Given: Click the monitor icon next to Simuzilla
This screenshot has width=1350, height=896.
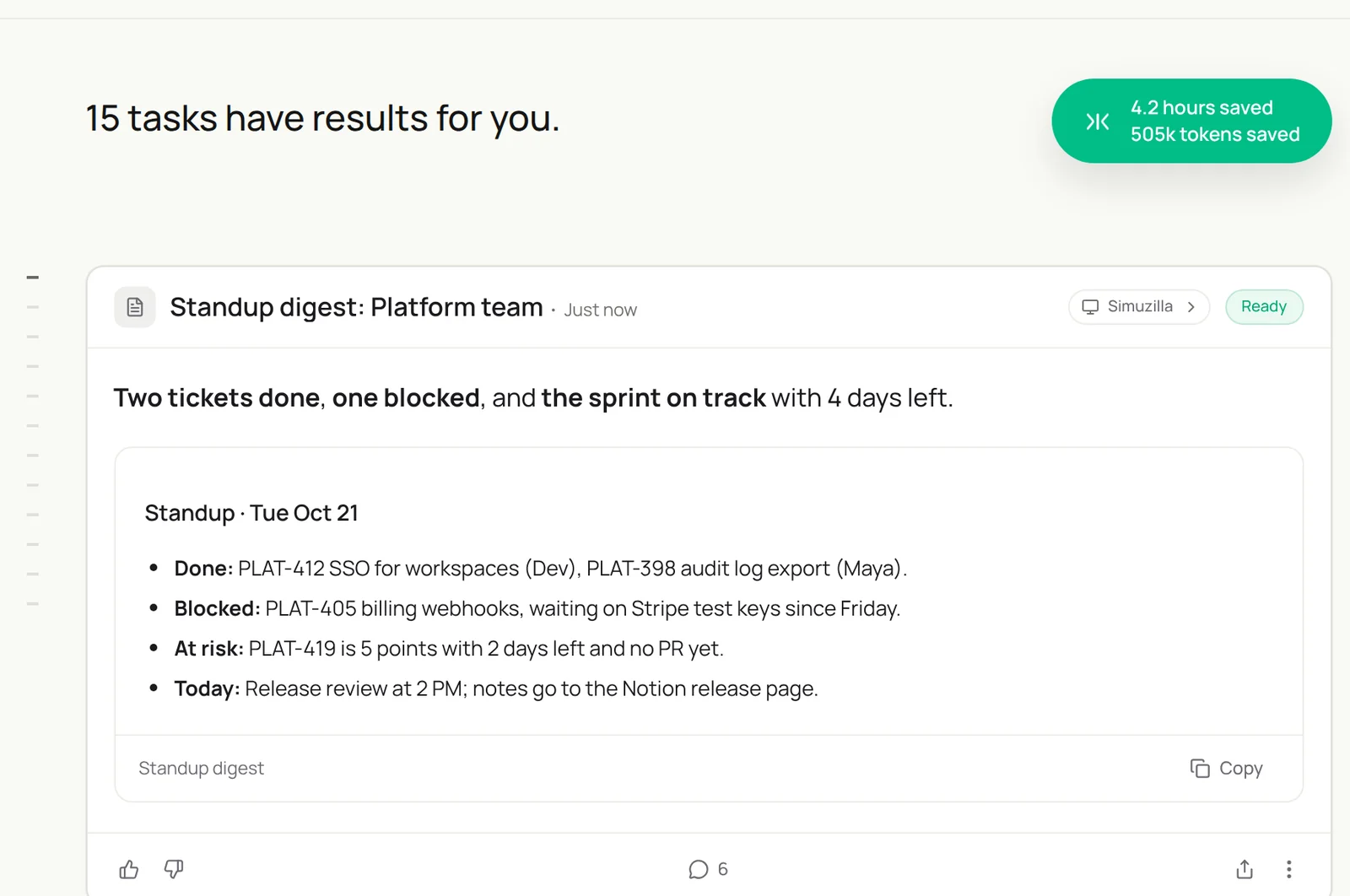Looking at the screenshot, I should coord(1090,307).
